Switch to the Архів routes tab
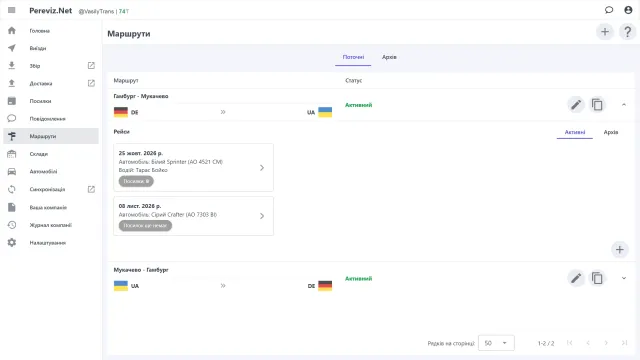Viewport: 640px width, 360px height. [389, 57]
